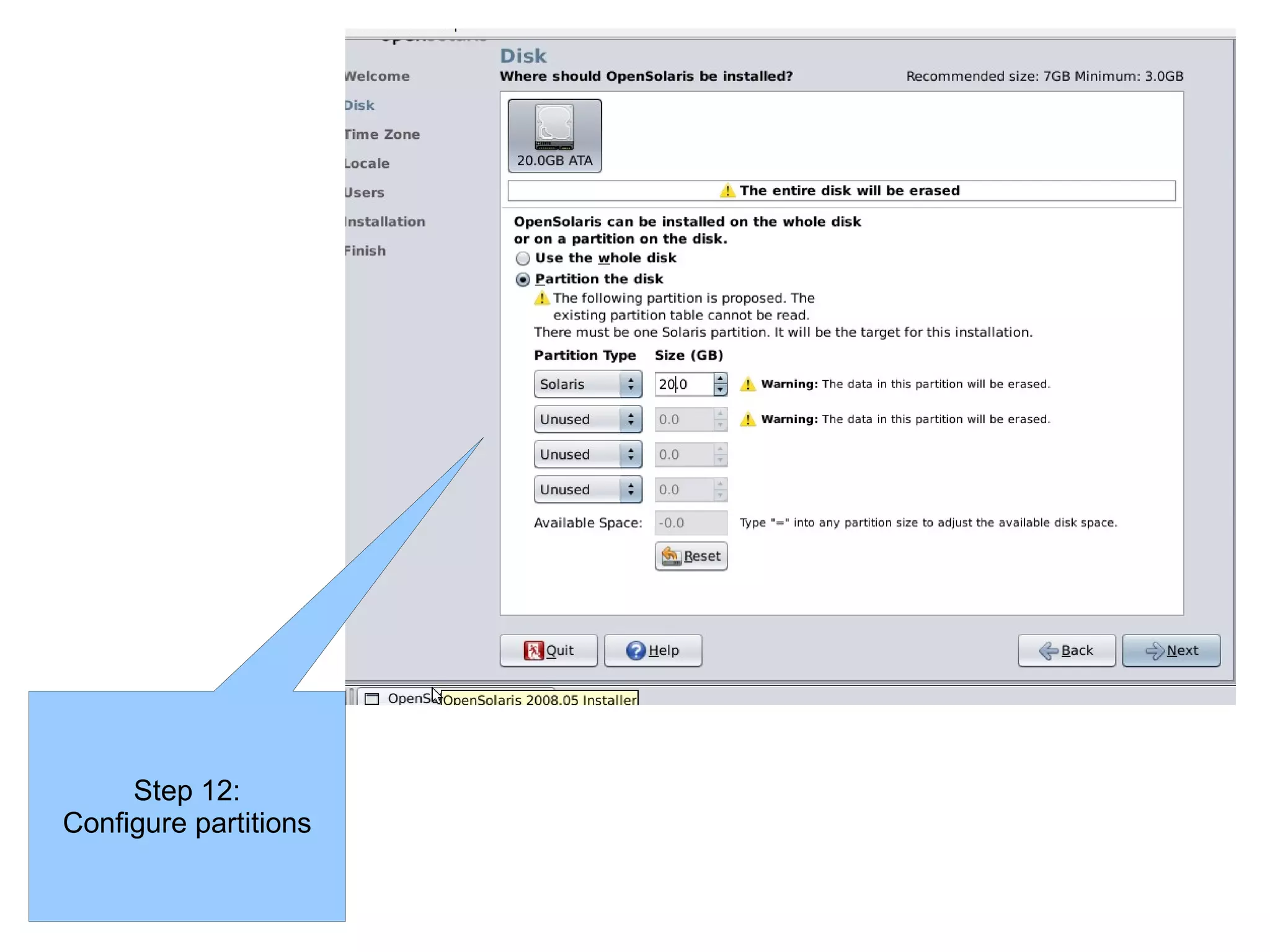Viewport: 1270px width, 952px height.
Task: Click 'Recommended size: 7GB Minimum: 3.0GB' text
Action: pyautogui.click(x=1045, y=76)
